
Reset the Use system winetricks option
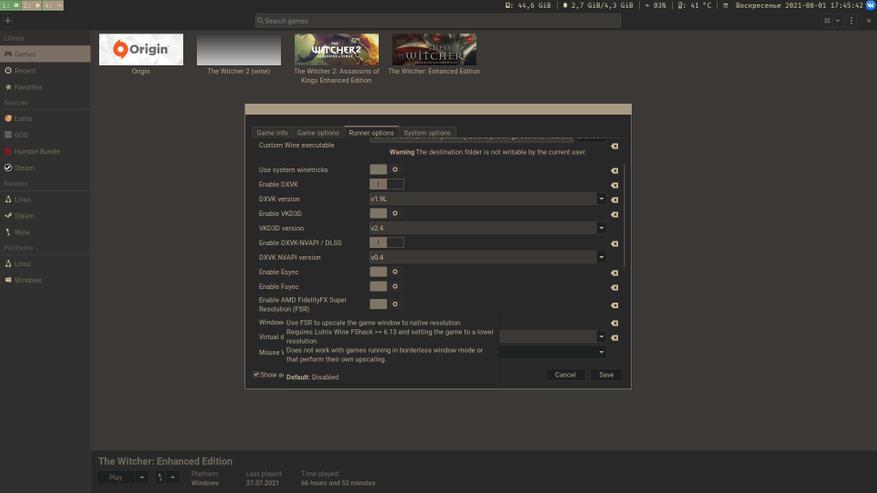pos(615,170)
